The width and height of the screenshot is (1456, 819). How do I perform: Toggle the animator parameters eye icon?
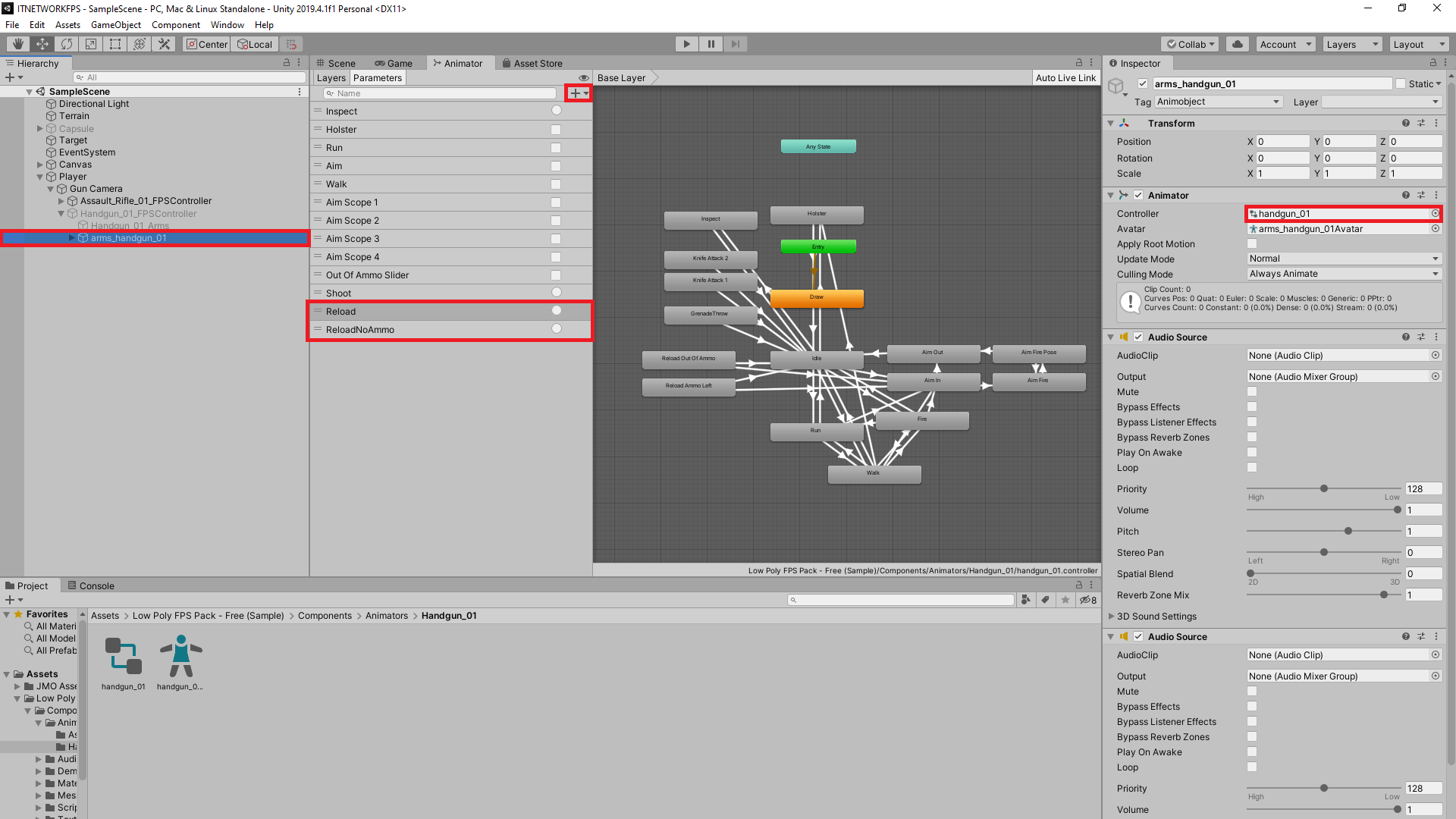tap(583, 78)
